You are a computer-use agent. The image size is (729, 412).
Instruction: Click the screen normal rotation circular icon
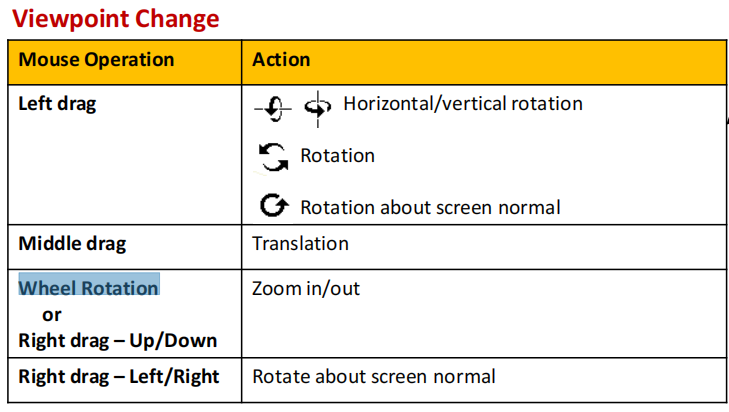coord(274,205)
